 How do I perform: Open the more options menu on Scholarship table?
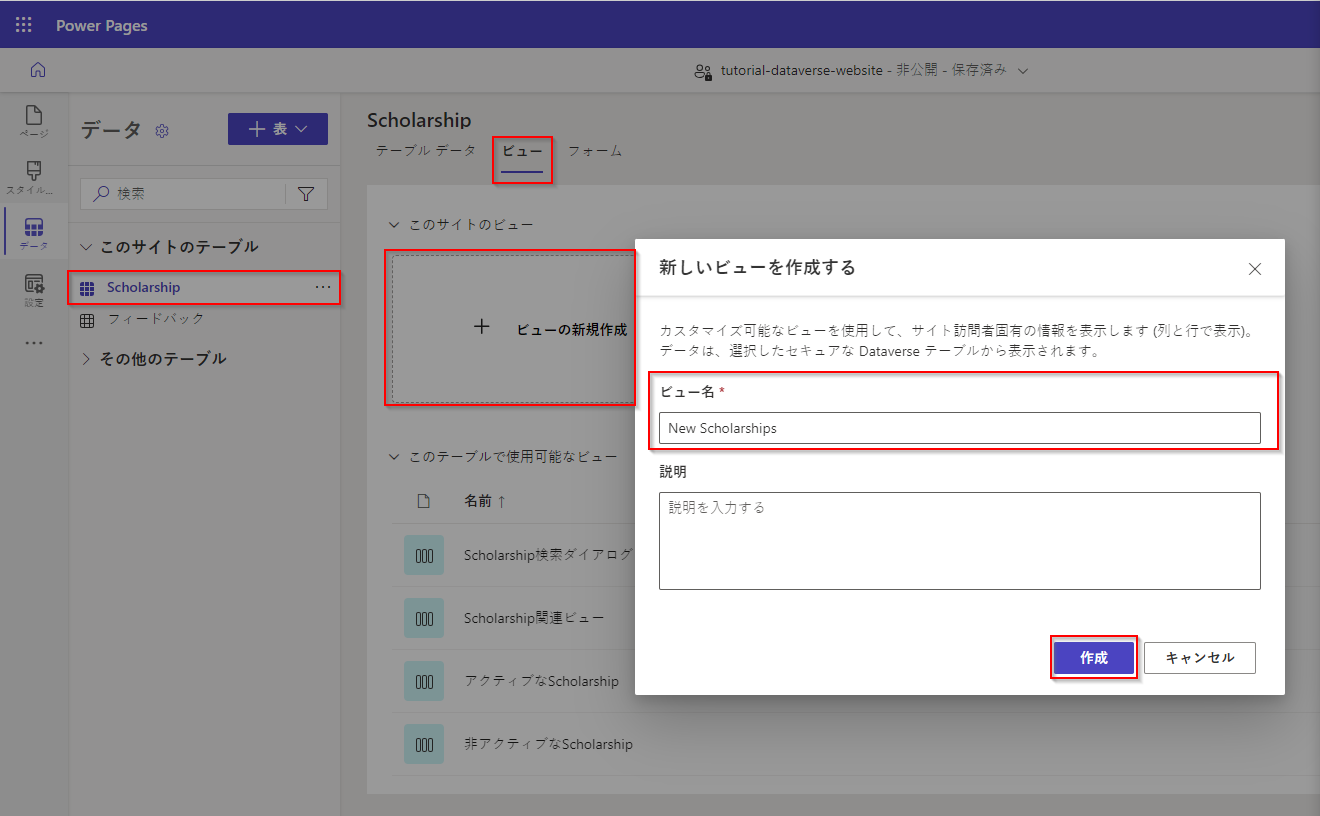coord(322,287)
